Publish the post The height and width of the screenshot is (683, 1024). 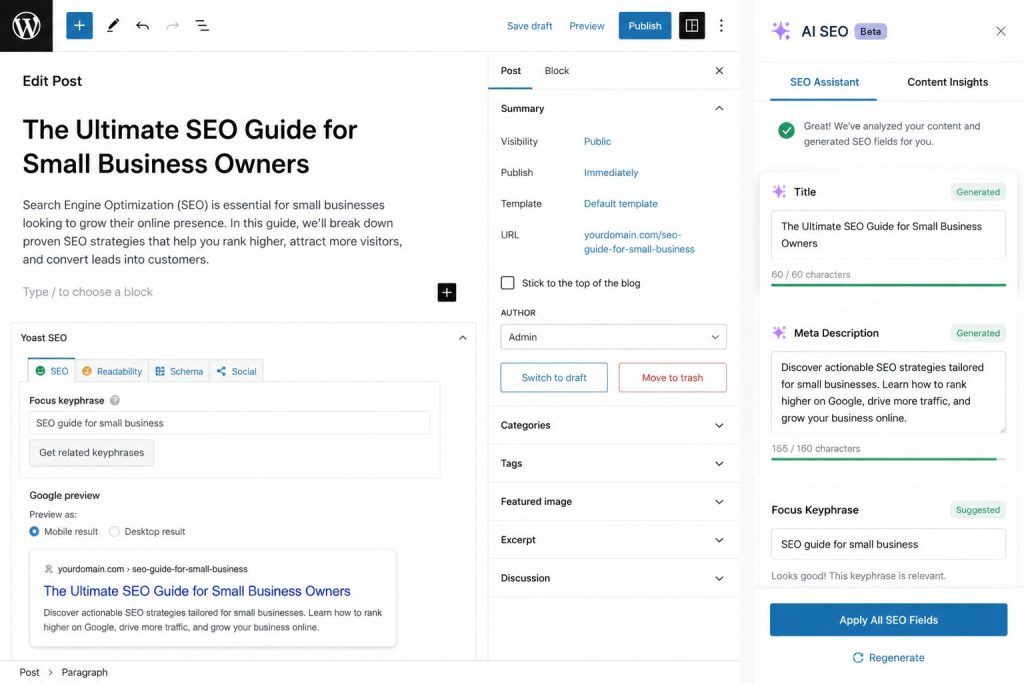(645, 25)
